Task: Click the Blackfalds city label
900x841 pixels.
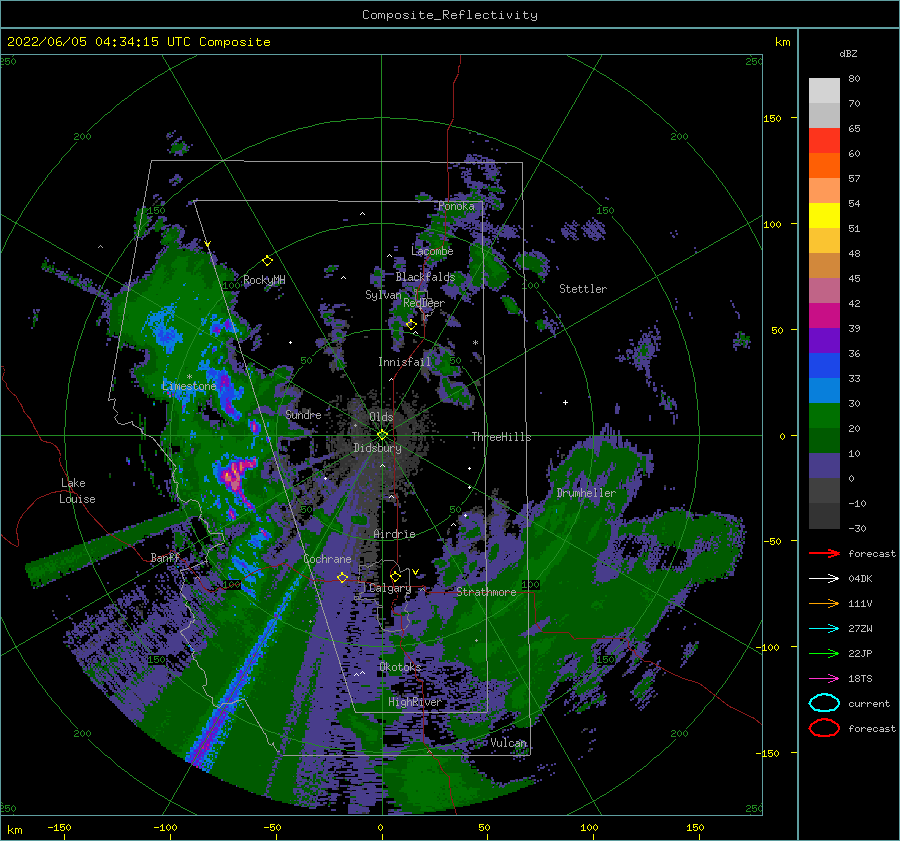Action: point(425,277)
